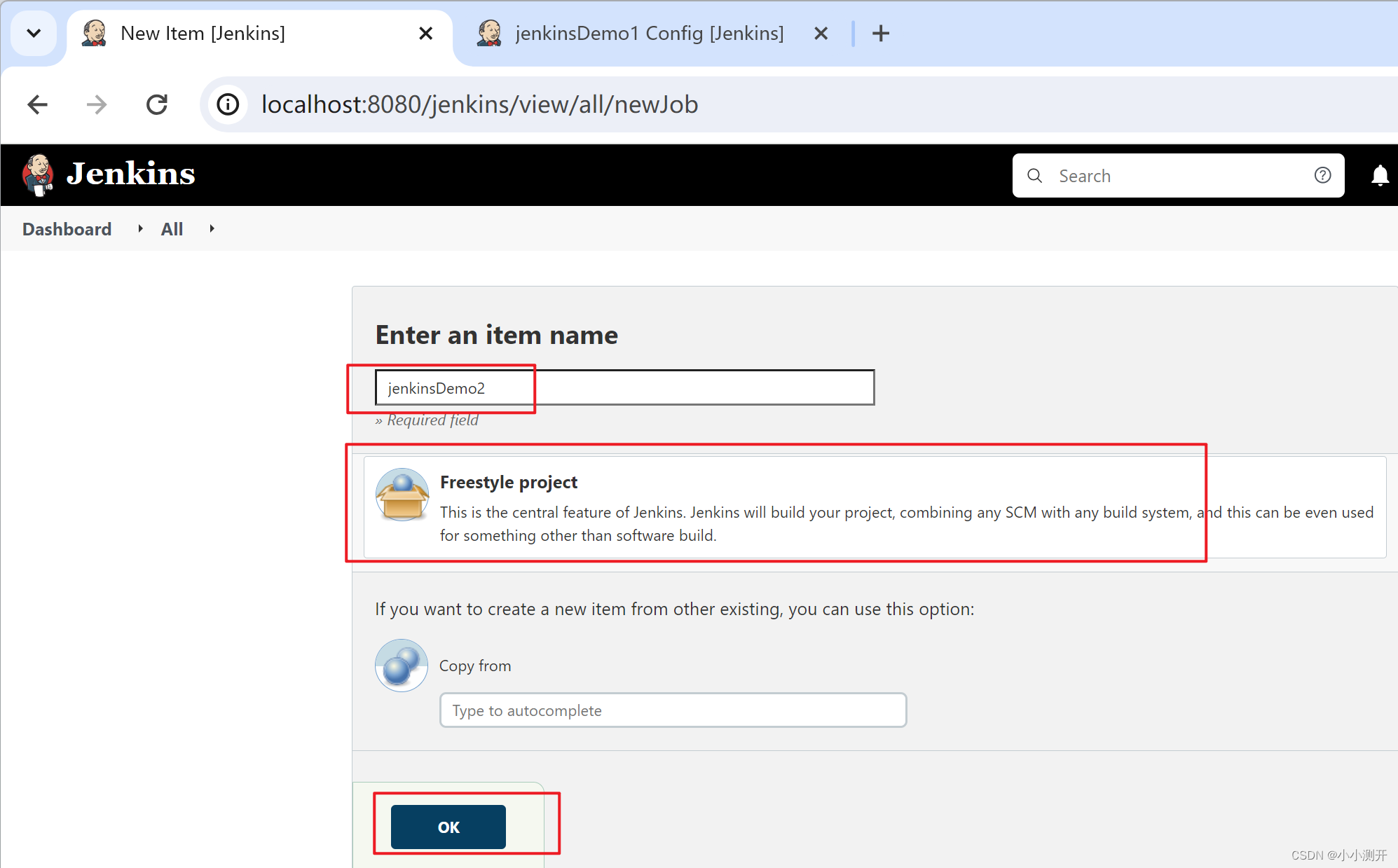Click the Copy from spheres icon
The height and width of the screenshot is (868, 1398).
click(401, 665)
